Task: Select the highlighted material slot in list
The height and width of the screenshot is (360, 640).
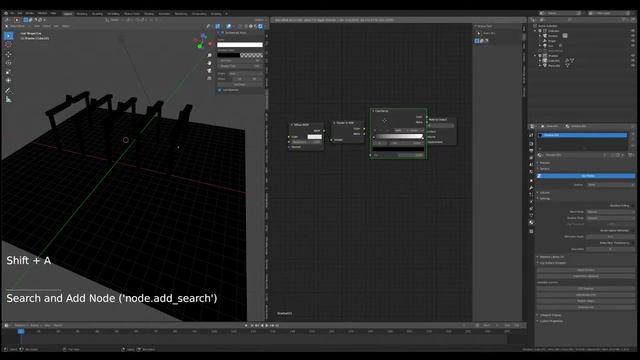Action: (583, 135)
